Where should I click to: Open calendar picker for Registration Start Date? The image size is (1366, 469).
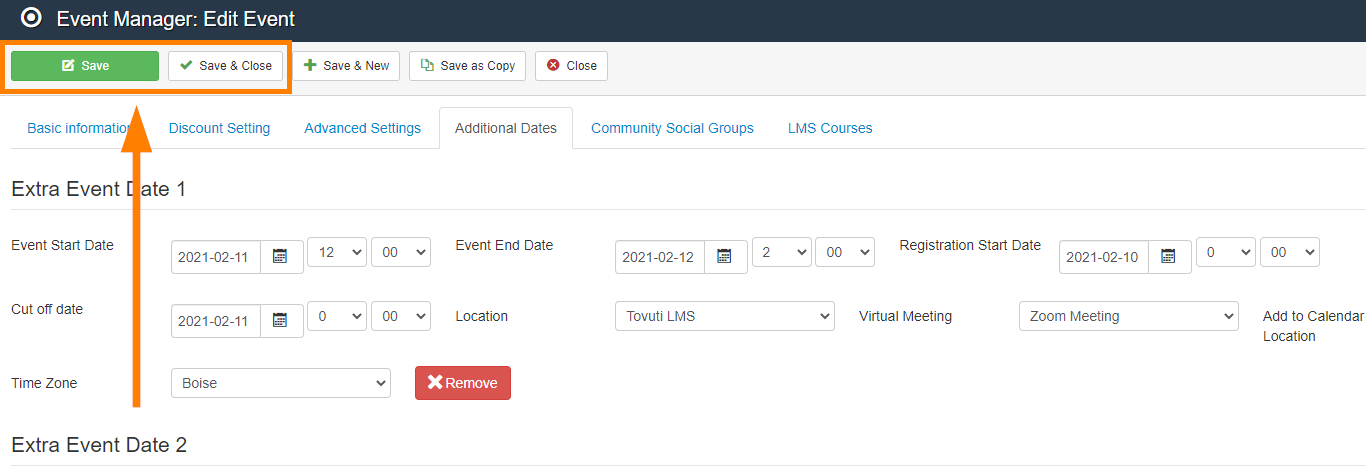coord(1169,257)
